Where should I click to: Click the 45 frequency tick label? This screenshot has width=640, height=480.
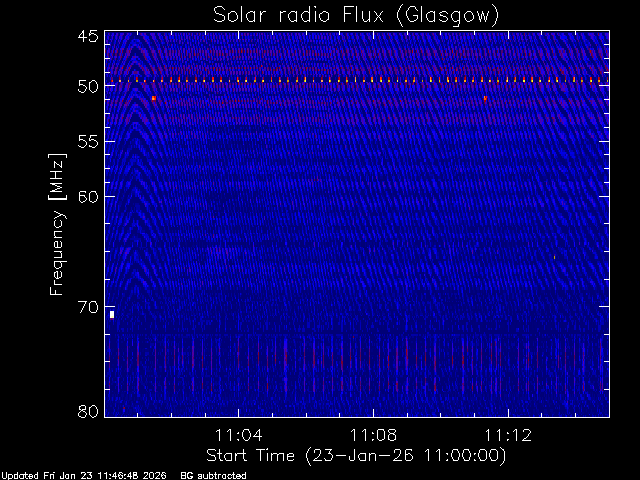88,36
